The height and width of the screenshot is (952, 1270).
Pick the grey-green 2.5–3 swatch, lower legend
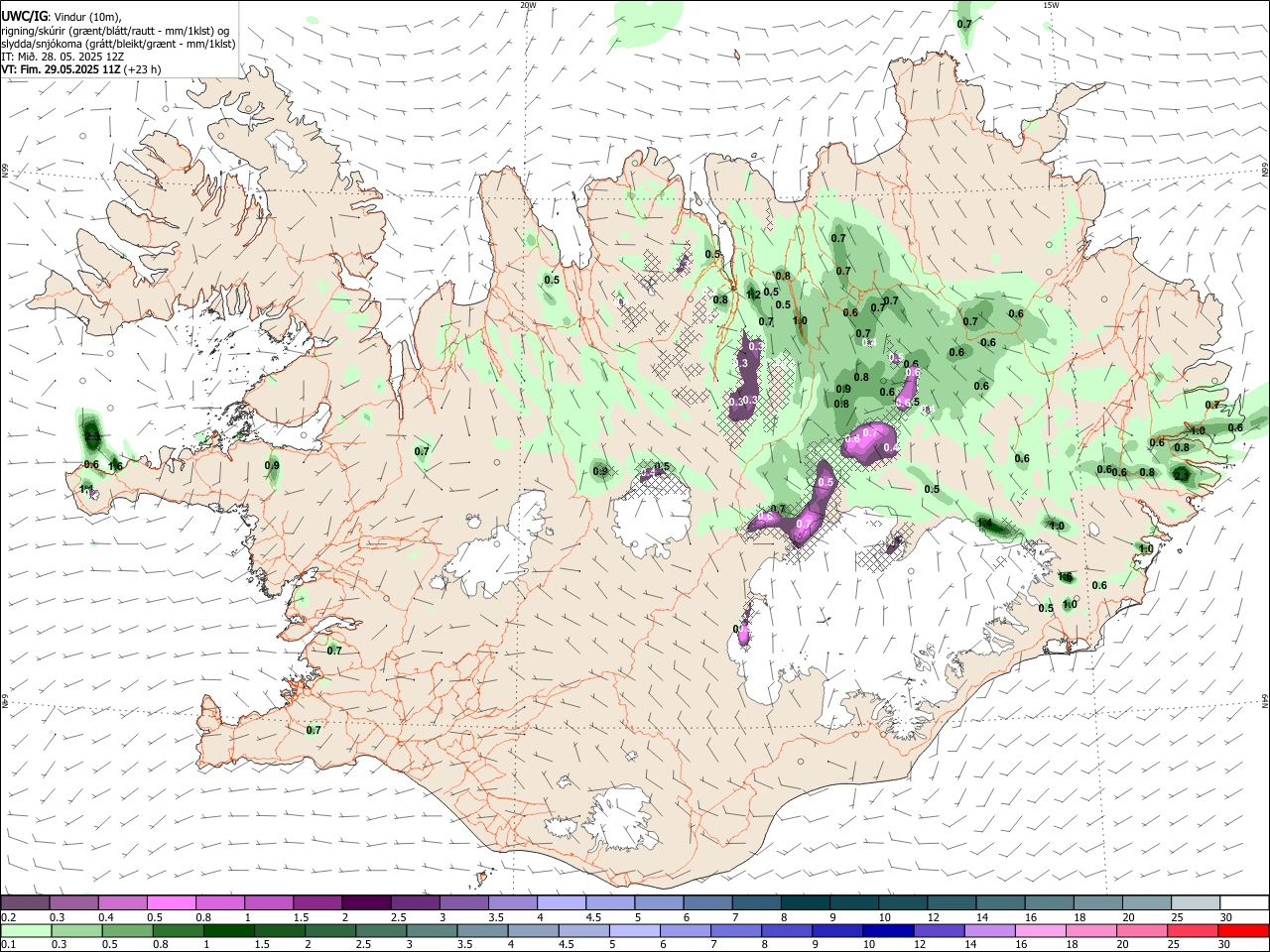tap(381, 930)
